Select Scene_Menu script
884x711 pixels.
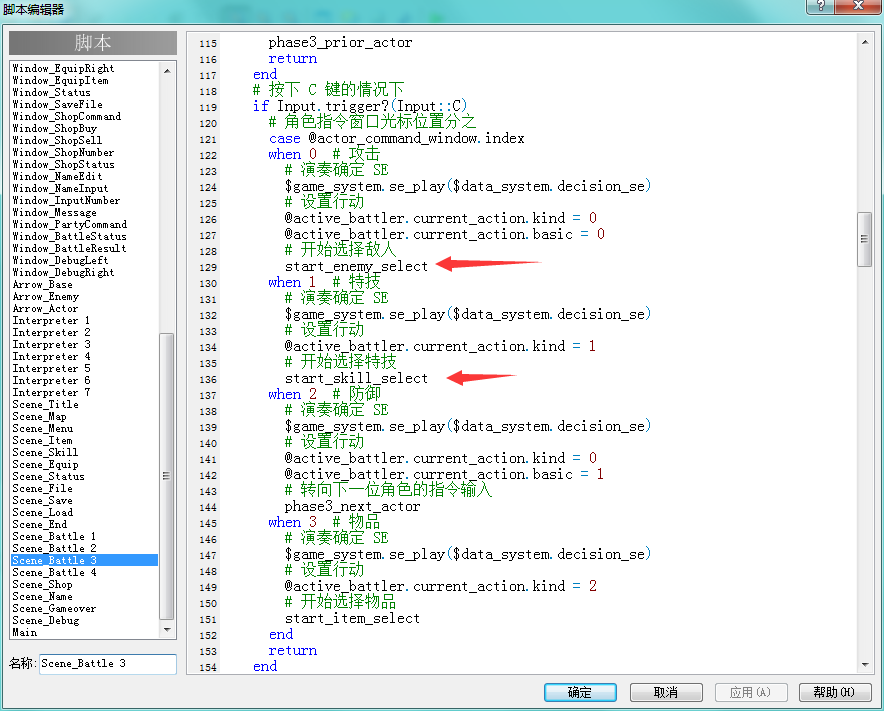click(x=43, y=429)
